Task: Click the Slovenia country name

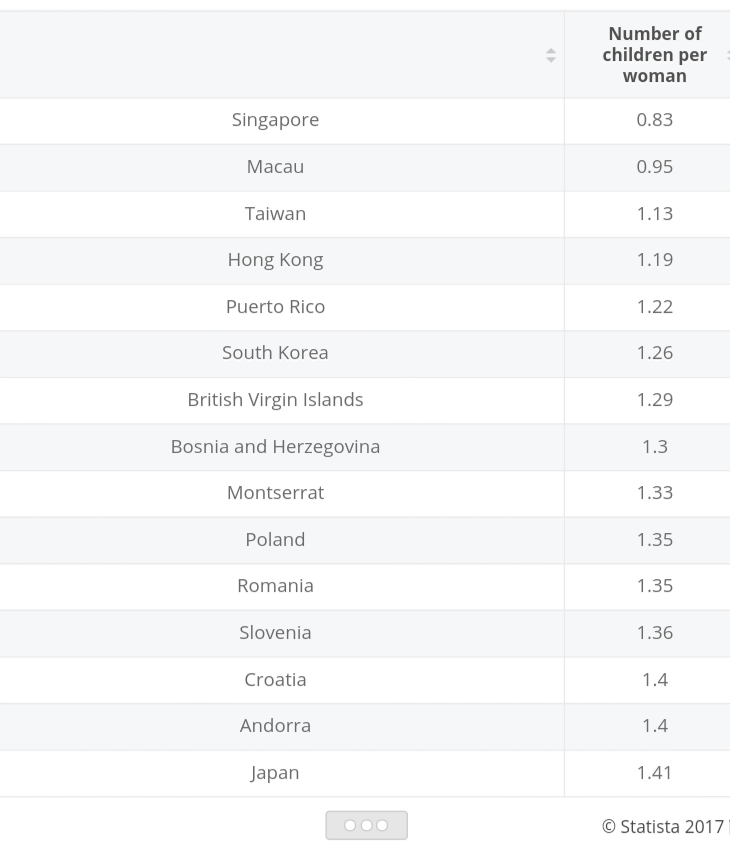Action: click(x=275, y=633)
